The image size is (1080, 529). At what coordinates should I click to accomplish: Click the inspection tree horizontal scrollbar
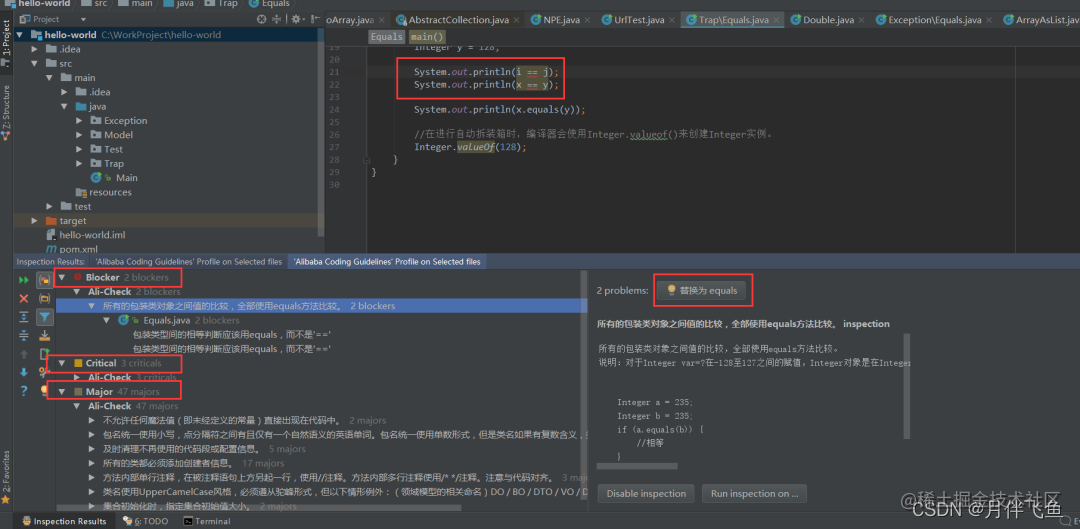click(x=259, y=509)
